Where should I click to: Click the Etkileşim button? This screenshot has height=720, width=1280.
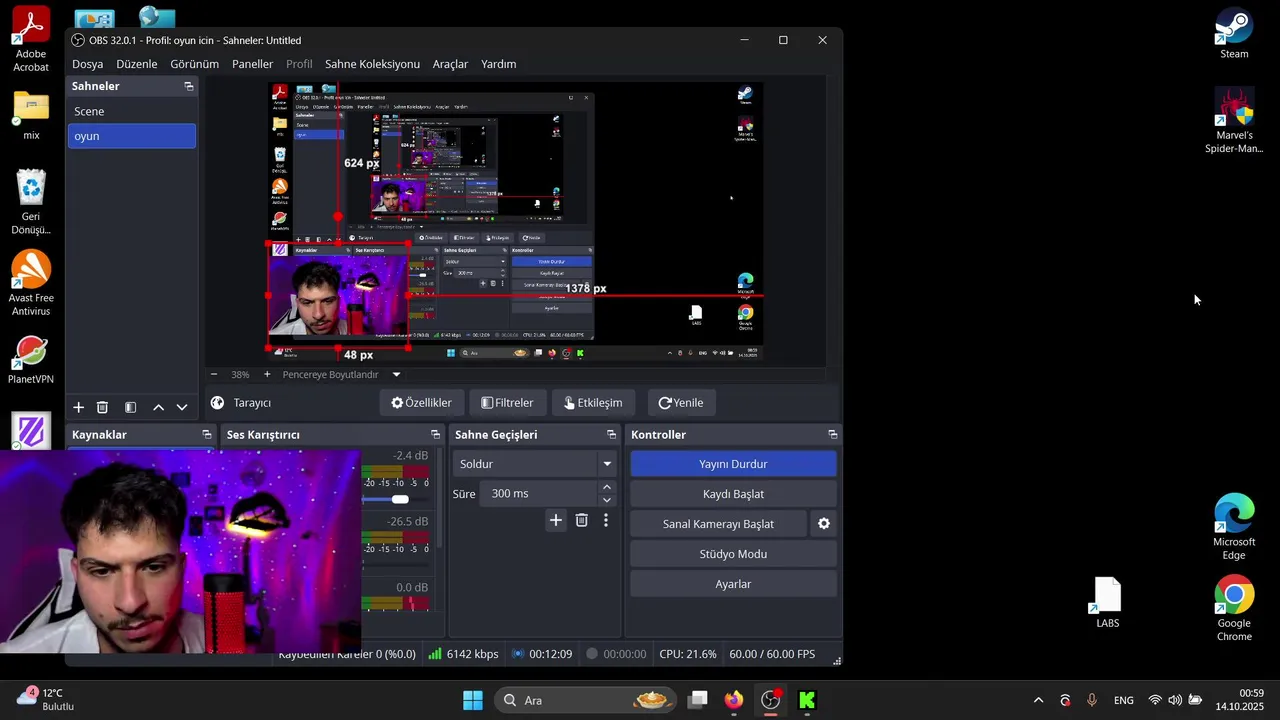(593, 403)
